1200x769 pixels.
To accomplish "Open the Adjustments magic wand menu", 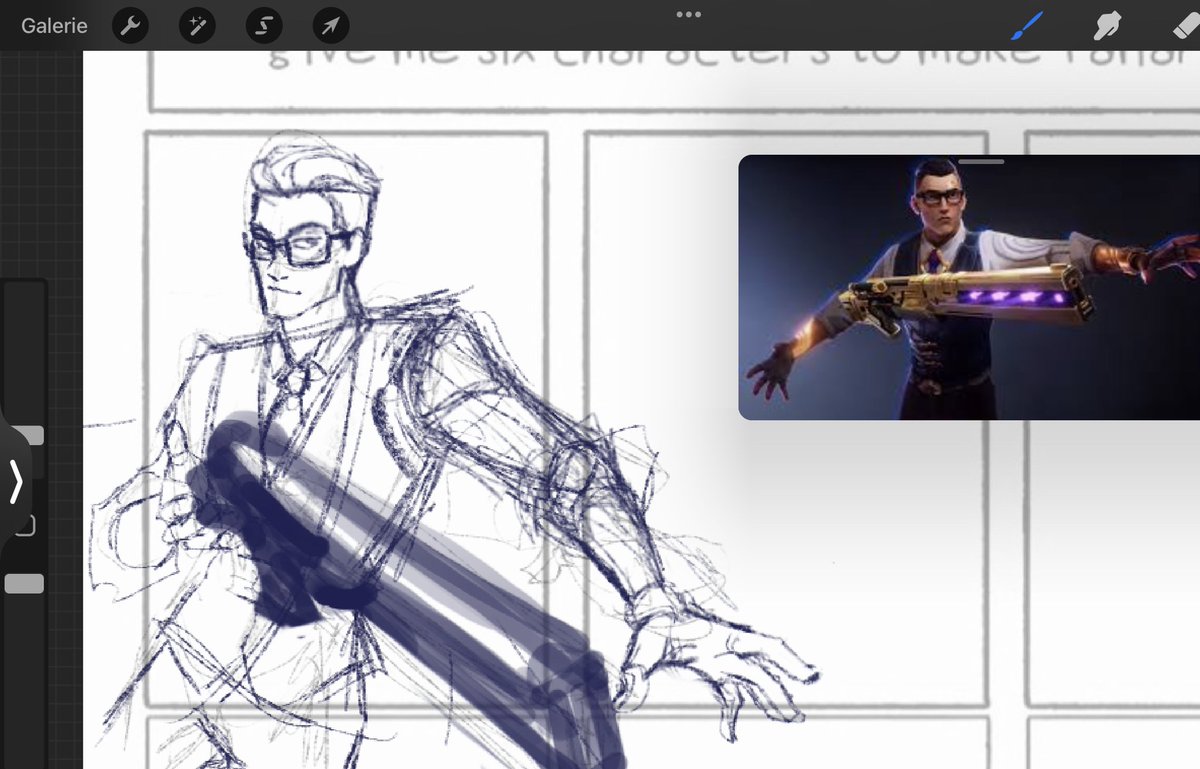I will click(197, 26).
